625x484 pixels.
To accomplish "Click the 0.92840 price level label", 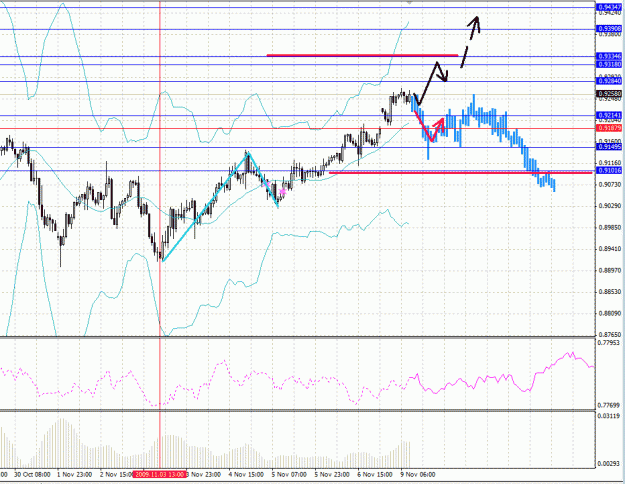I will [609, 81].
